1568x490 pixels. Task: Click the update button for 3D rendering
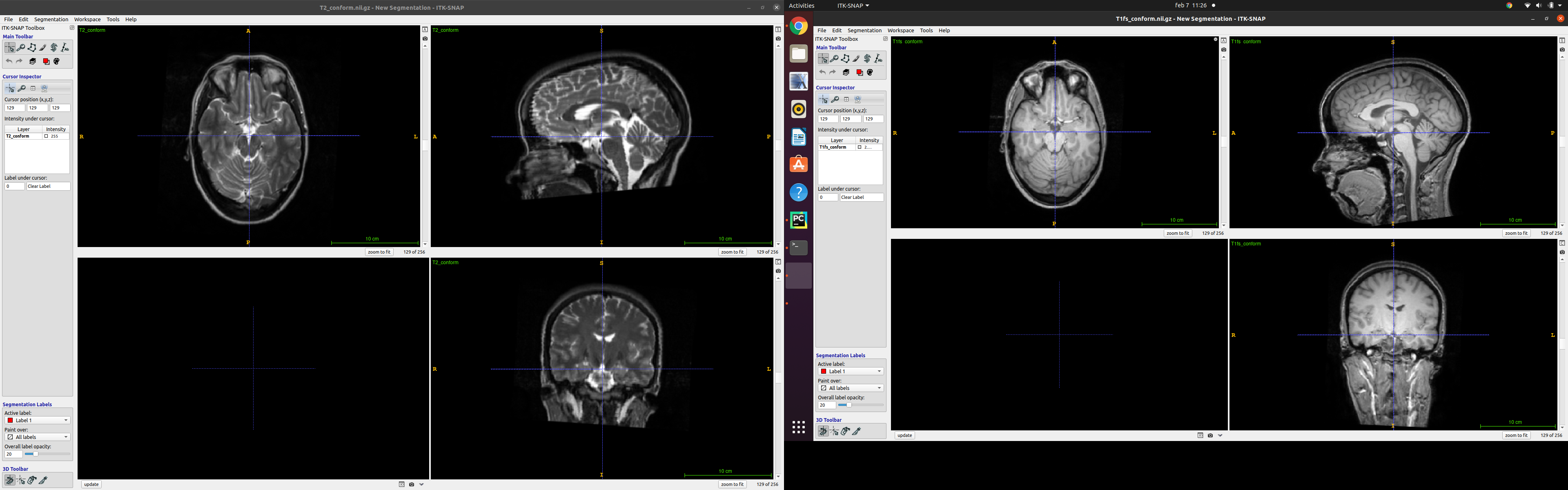pyautogui.click(x=91, y=484)
